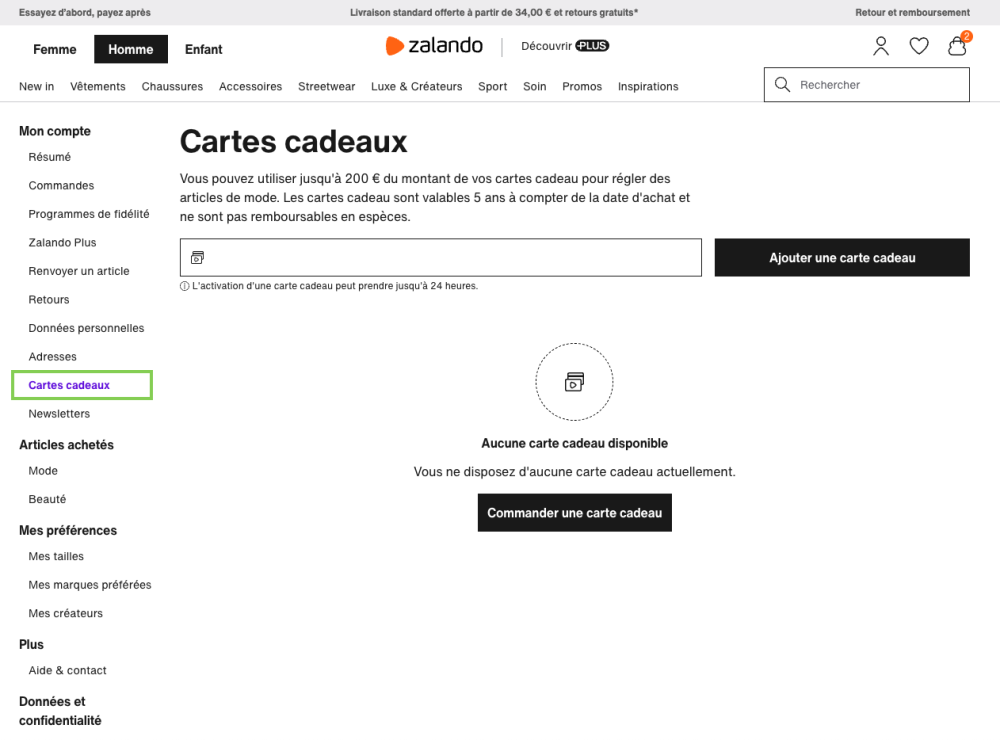Open the user account icon
The width and height of the screenshot is (1000, 740).
(x=881, y=46)
